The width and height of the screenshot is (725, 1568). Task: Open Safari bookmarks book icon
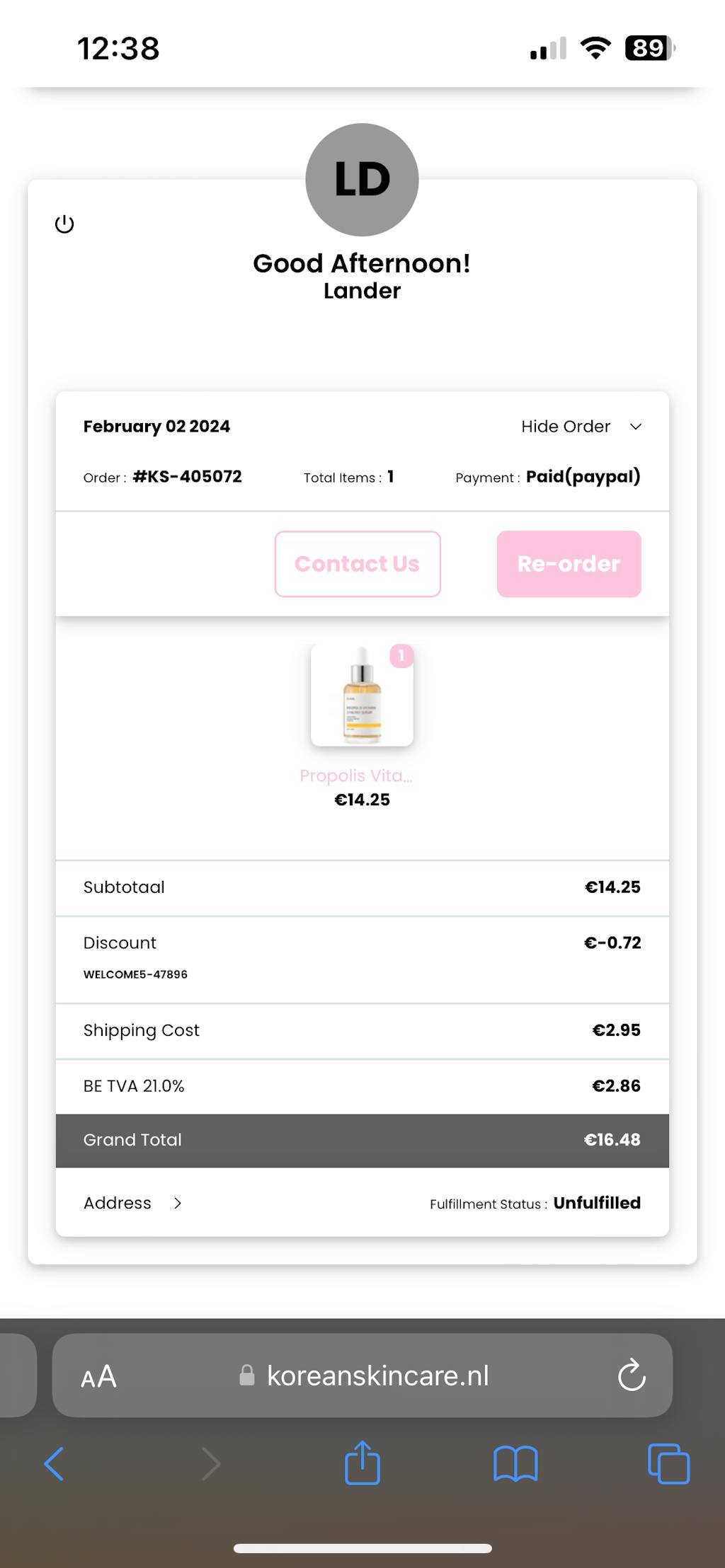click(x=515, y=1463)
